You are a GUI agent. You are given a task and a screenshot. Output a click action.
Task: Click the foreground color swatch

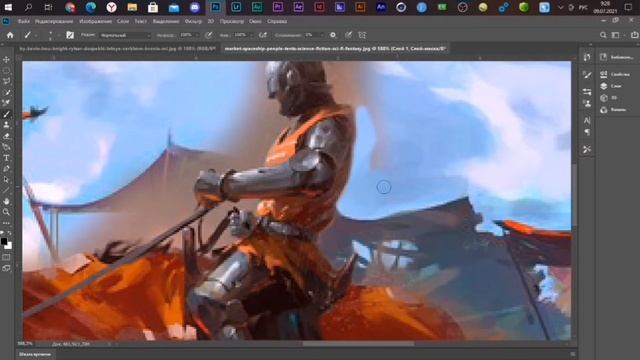pyautogui.click(x=4, y=241)
